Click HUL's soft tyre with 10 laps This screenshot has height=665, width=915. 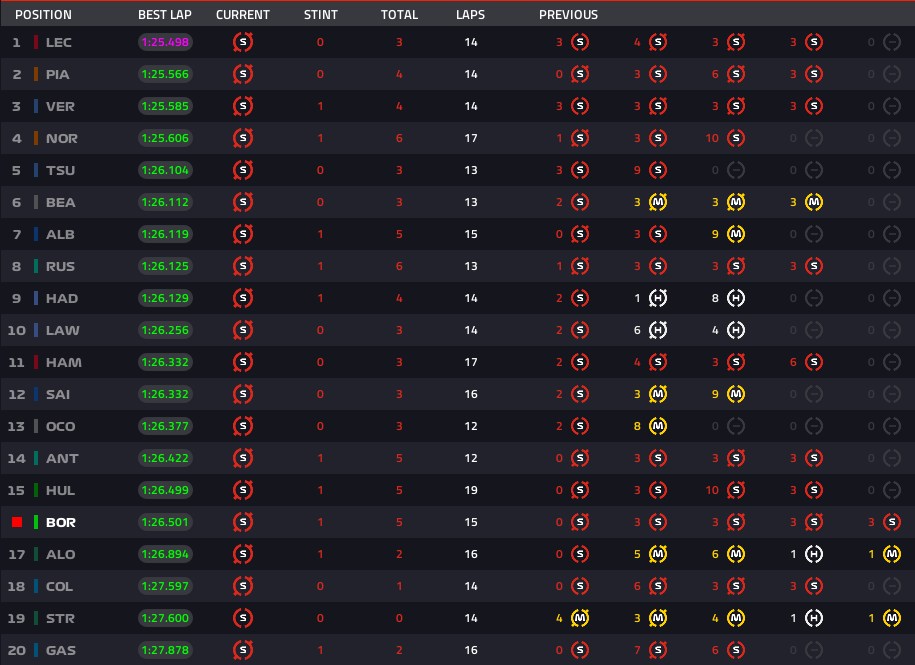click(736, 490)
